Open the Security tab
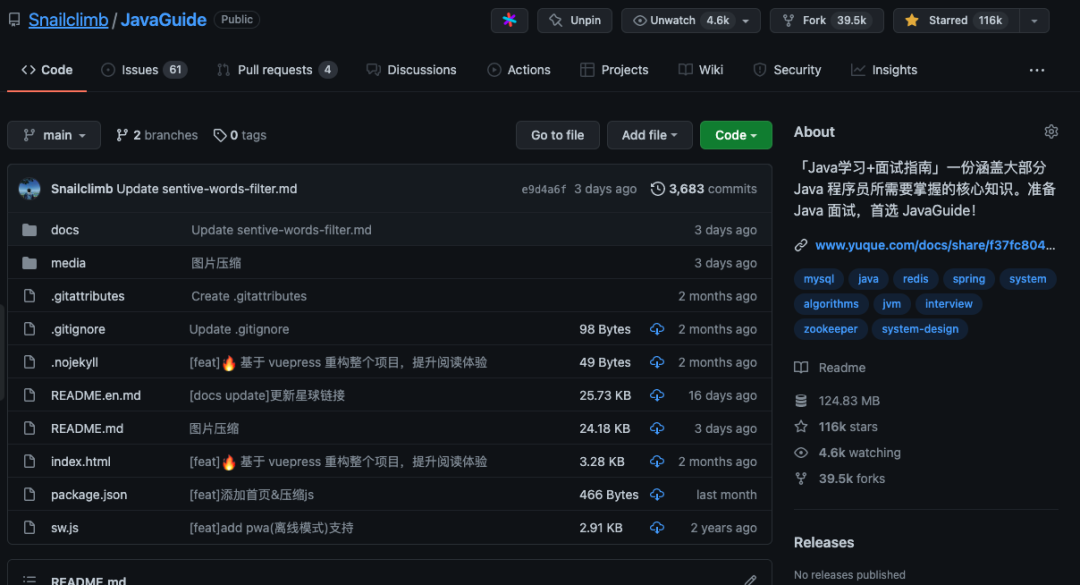The height and width of the screenshot is (585, 1080). point(787,70)
